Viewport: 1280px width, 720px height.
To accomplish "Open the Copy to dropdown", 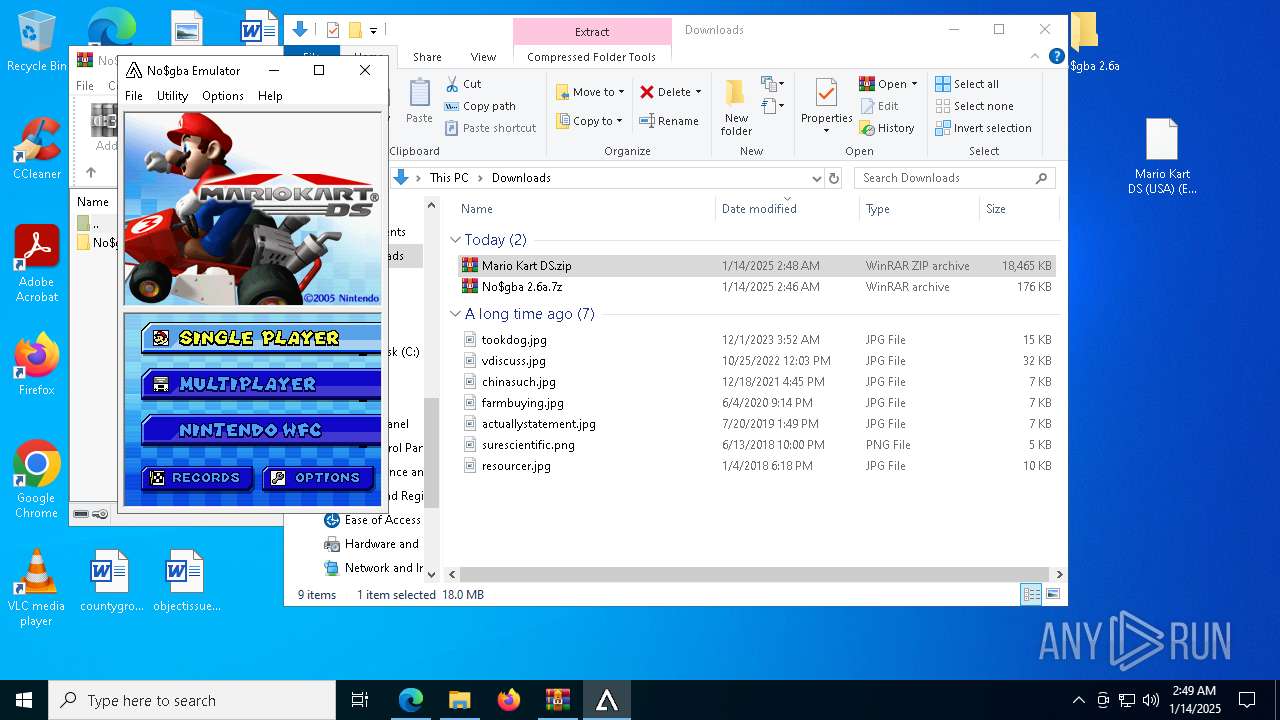I will pyautogui.click(x=590, y=121).
